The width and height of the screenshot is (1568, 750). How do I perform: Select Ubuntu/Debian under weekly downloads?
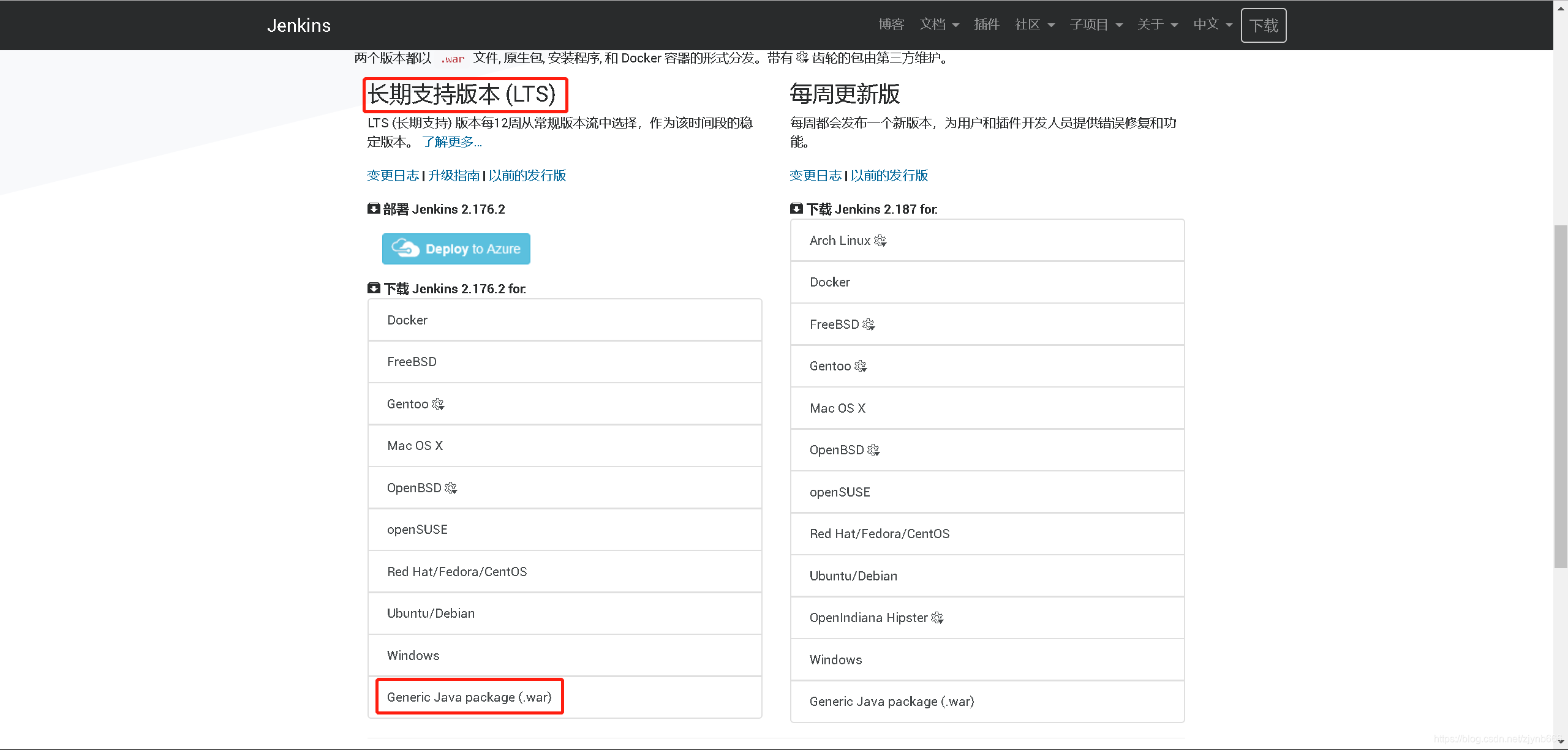(x=987, y=576)
